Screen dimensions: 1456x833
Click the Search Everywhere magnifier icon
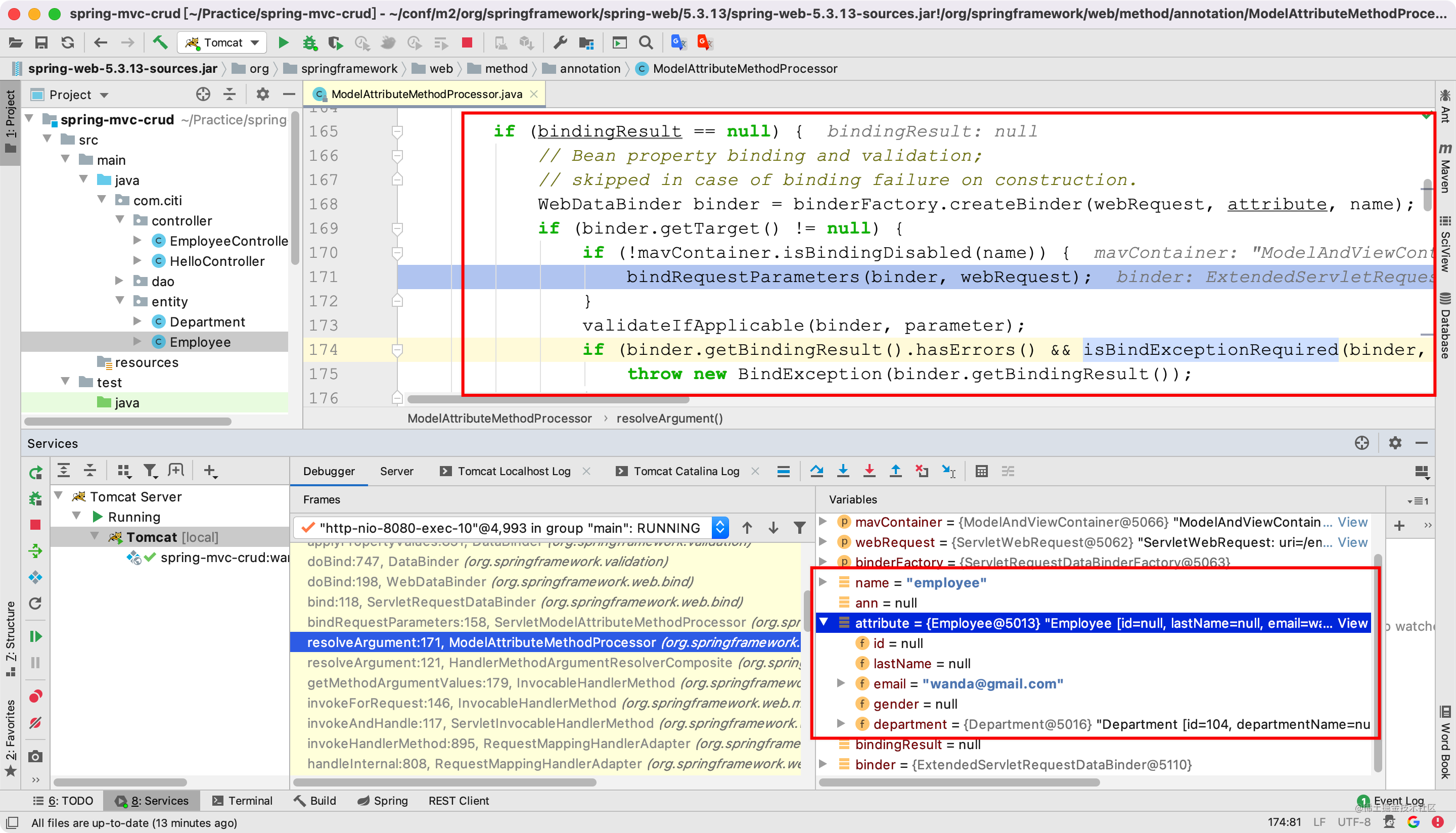646,42
